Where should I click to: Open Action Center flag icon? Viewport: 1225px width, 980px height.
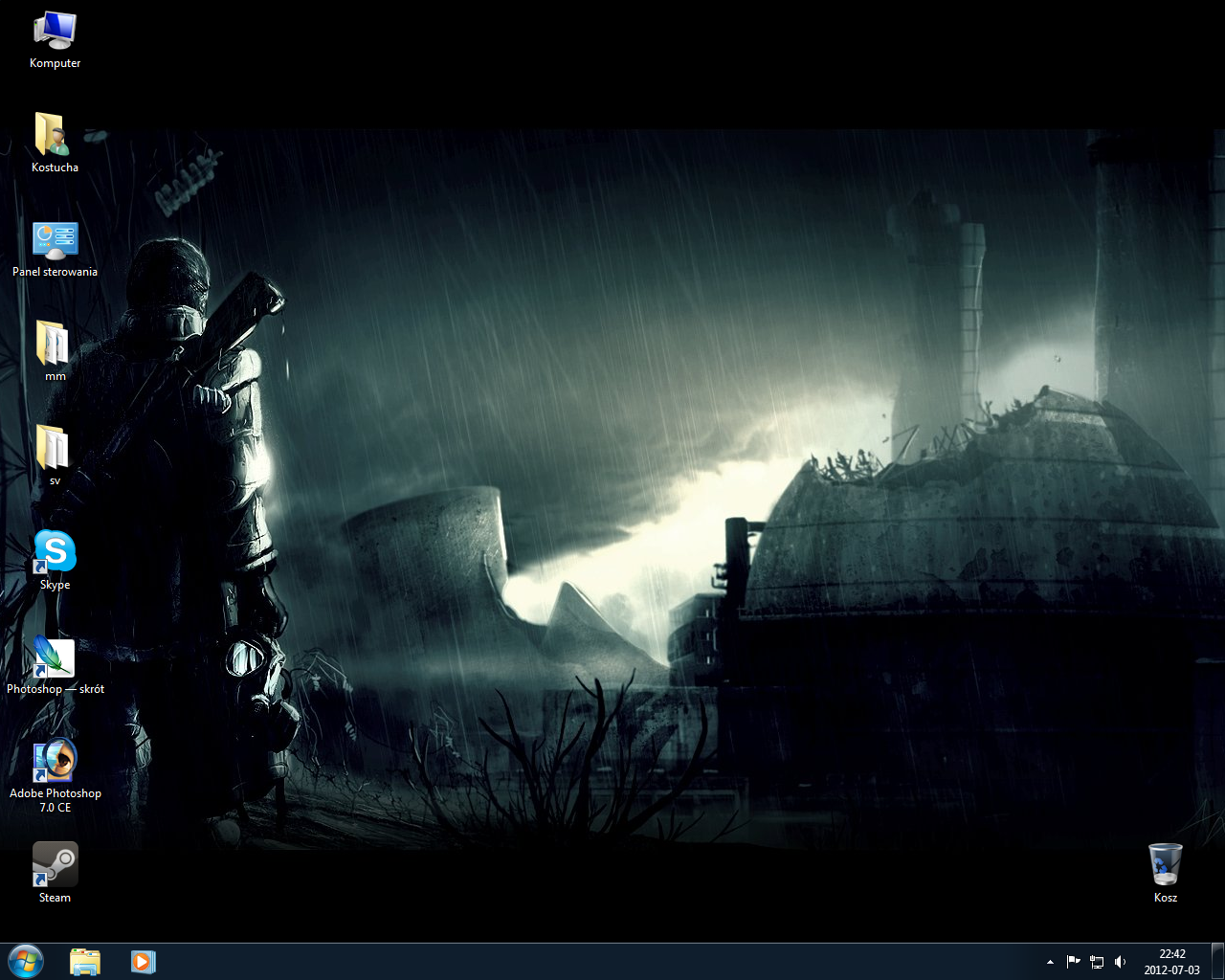pyautogui.click(x=1073, y=962)
